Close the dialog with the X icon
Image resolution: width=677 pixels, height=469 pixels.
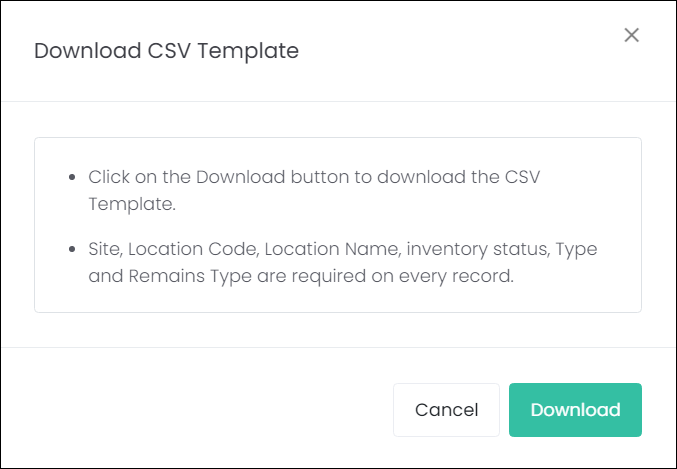(631, 35)
